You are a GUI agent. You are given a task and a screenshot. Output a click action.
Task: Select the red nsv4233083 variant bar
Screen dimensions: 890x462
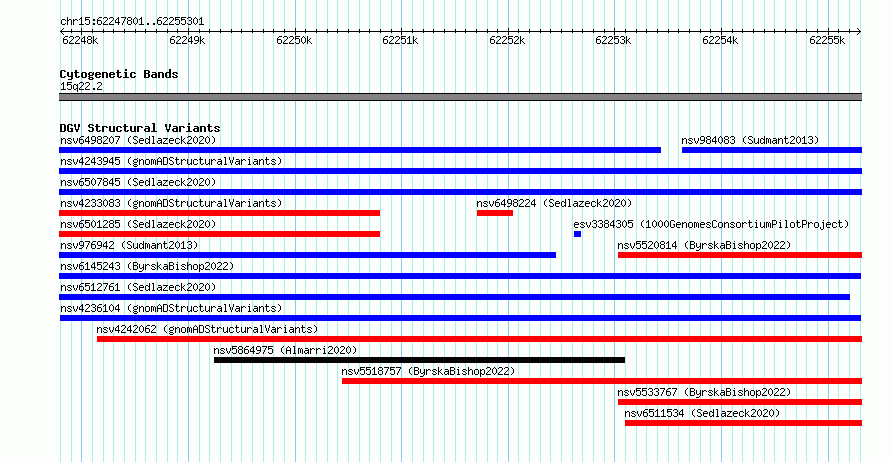point(220,213)
